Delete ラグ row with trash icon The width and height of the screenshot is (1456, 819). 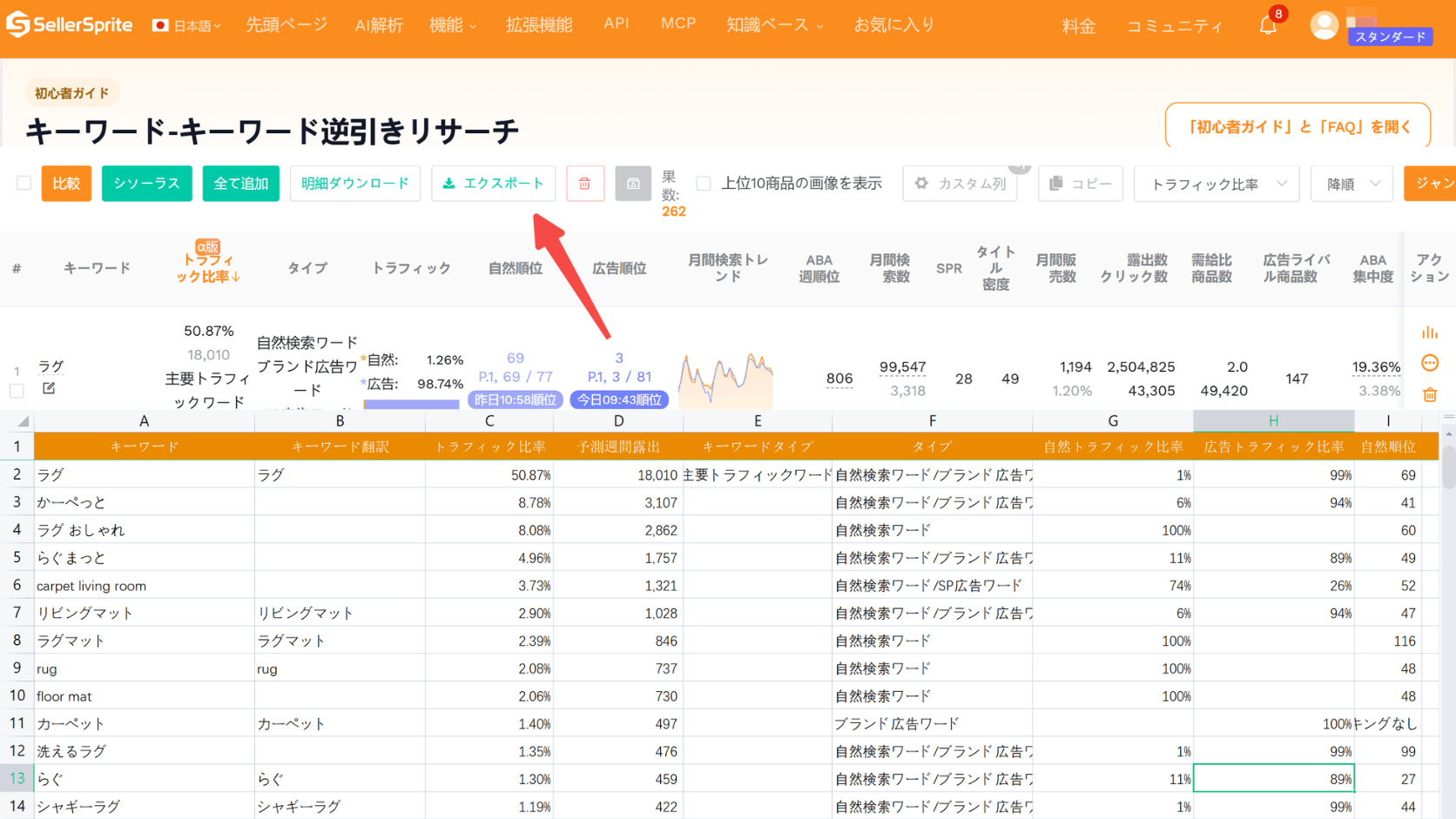point(1430,394)
